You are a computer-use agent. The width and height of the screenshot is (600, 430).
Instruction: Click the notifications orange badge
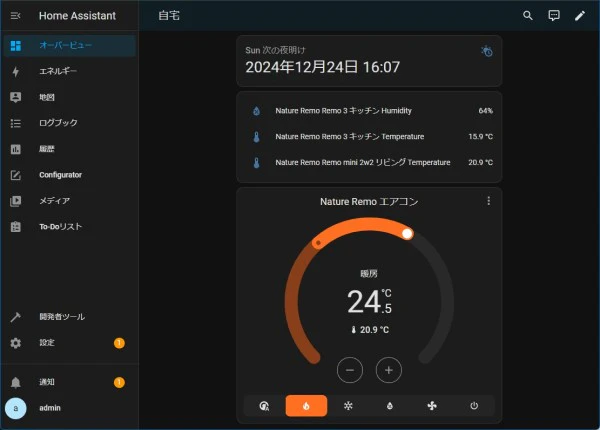pos(119,382)
